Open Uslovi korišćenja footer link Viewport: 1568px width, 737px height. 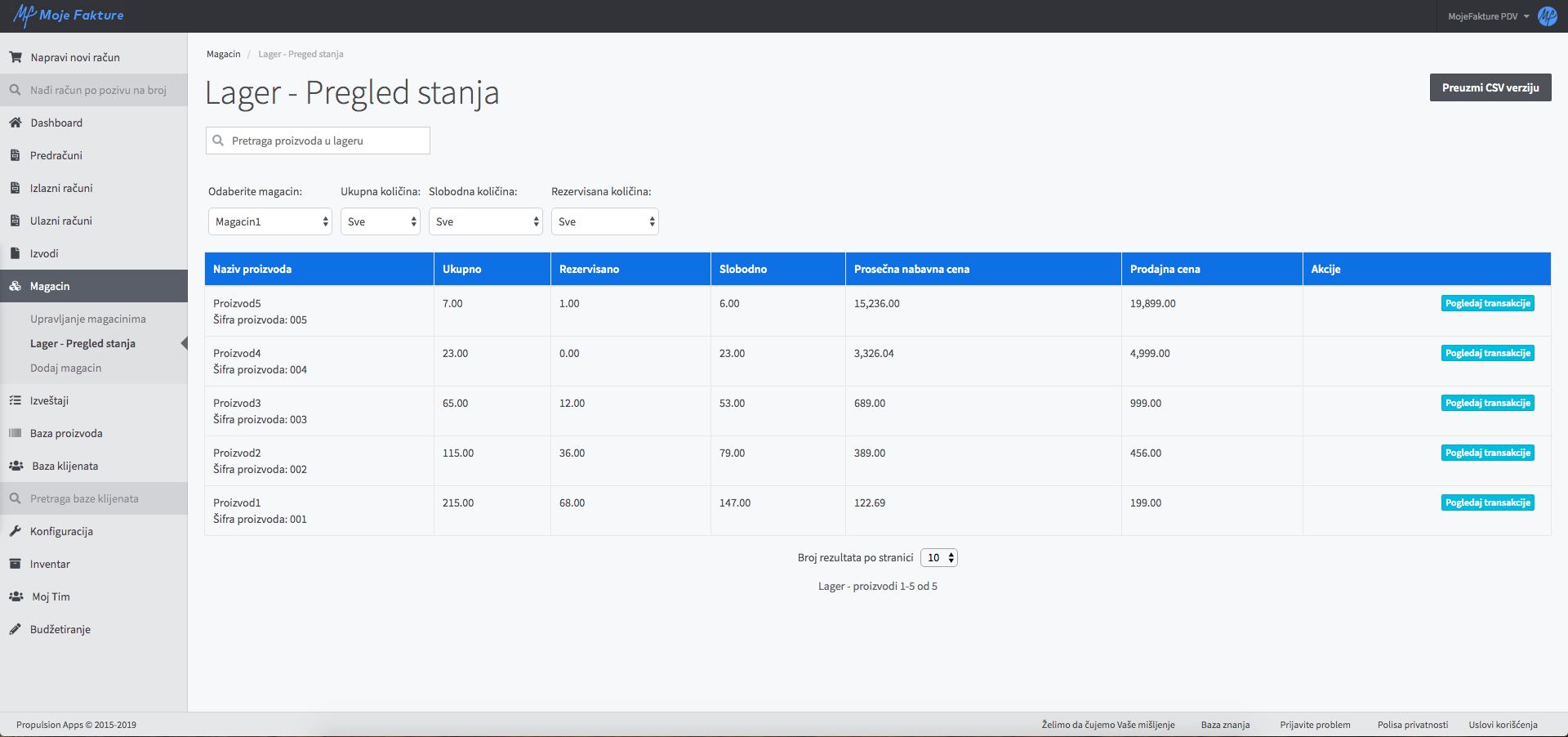[1503, 725]
